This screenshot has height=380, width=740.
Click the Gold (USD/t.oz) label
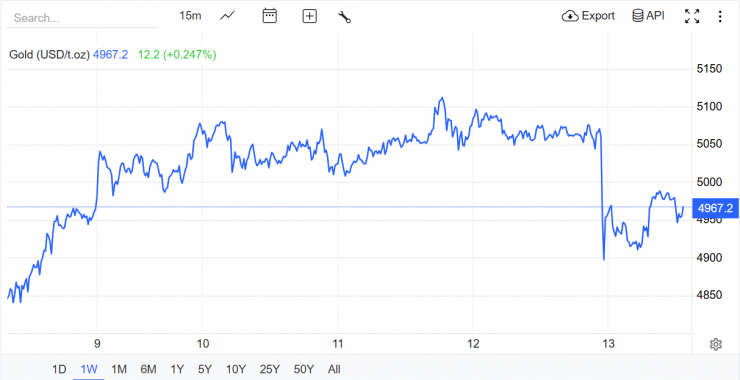click(50, 55)
